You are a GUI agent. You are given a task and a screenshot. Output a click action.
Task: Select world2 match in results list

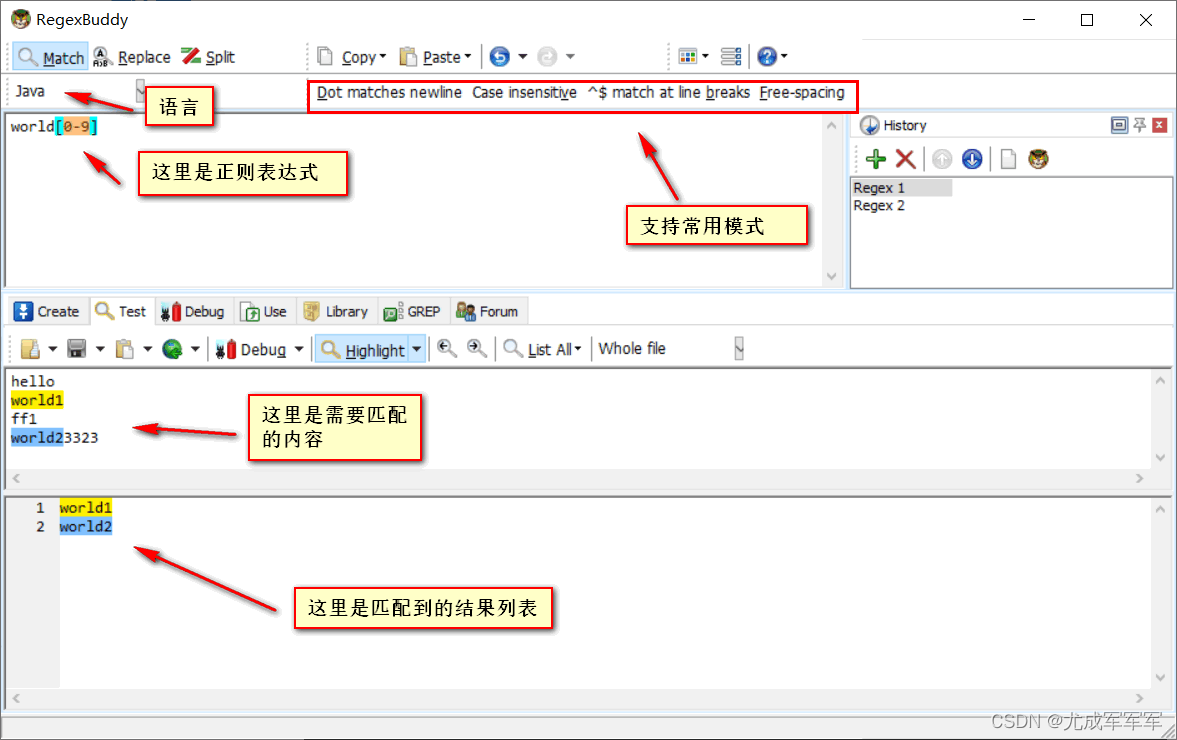click(86, 526)
